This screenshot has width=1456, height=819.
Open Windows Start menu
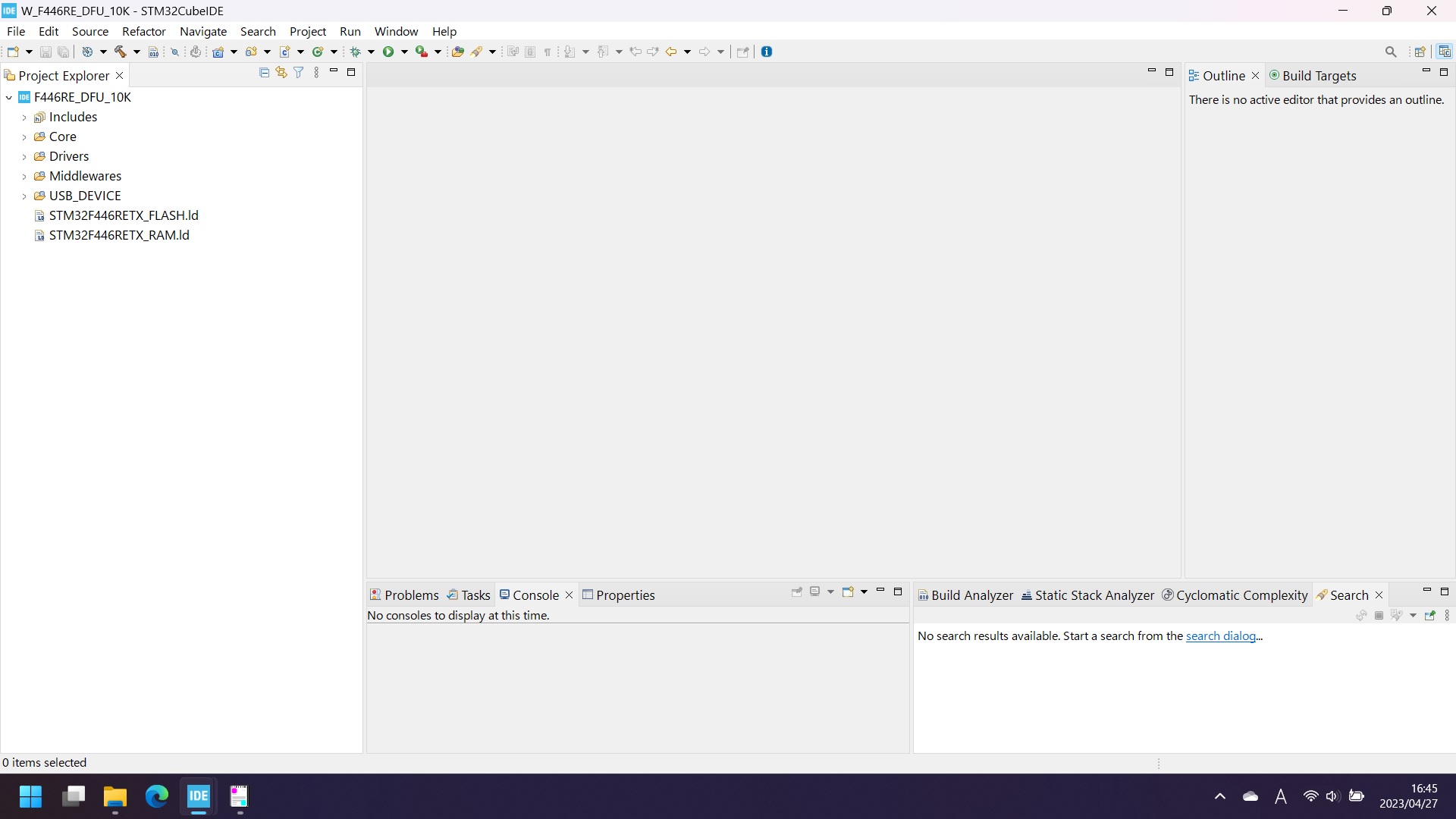(x=31, y=796)
